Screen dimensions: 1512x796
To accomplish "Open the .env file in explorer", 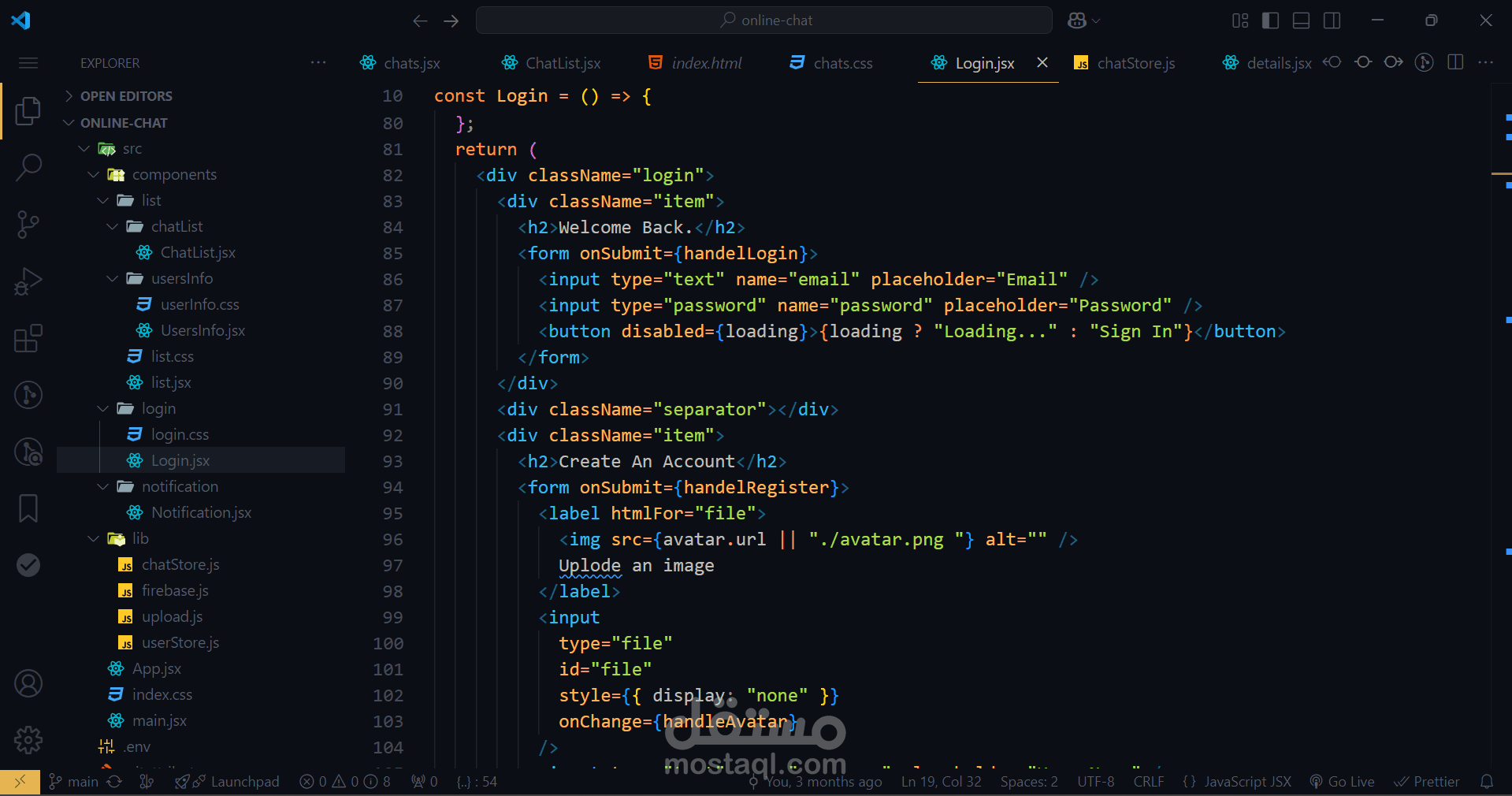I will pos(136,747).
